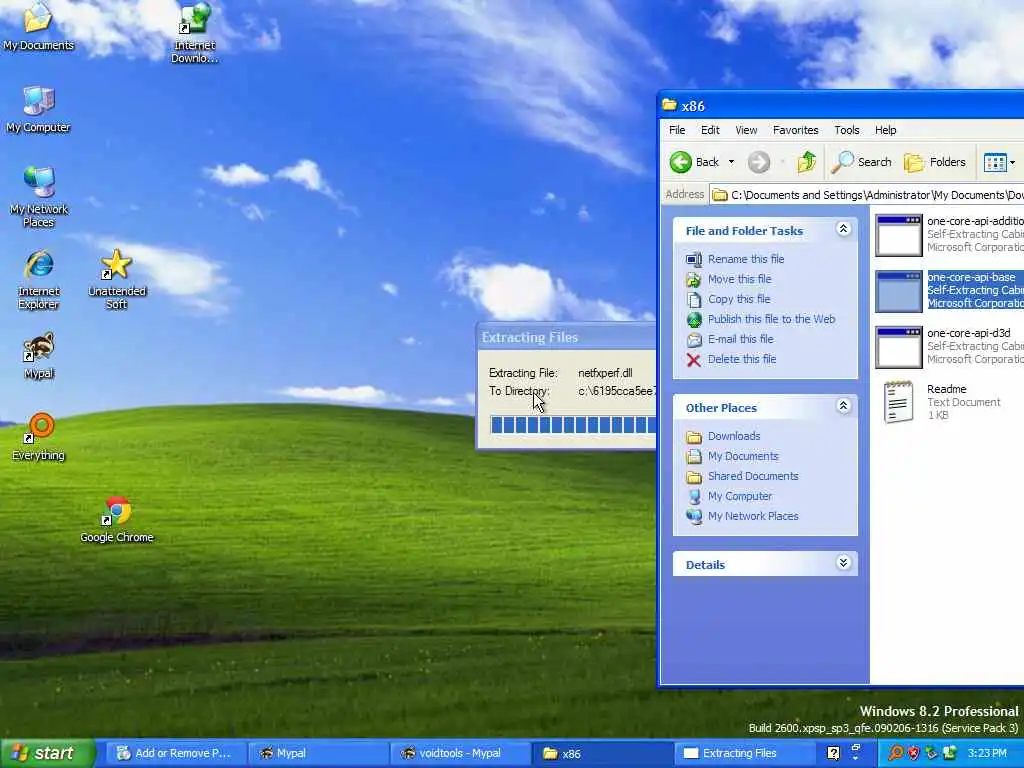Screen dimensions: 1024x768
Task: Click Move this file link
Action: tap(739, 279)
